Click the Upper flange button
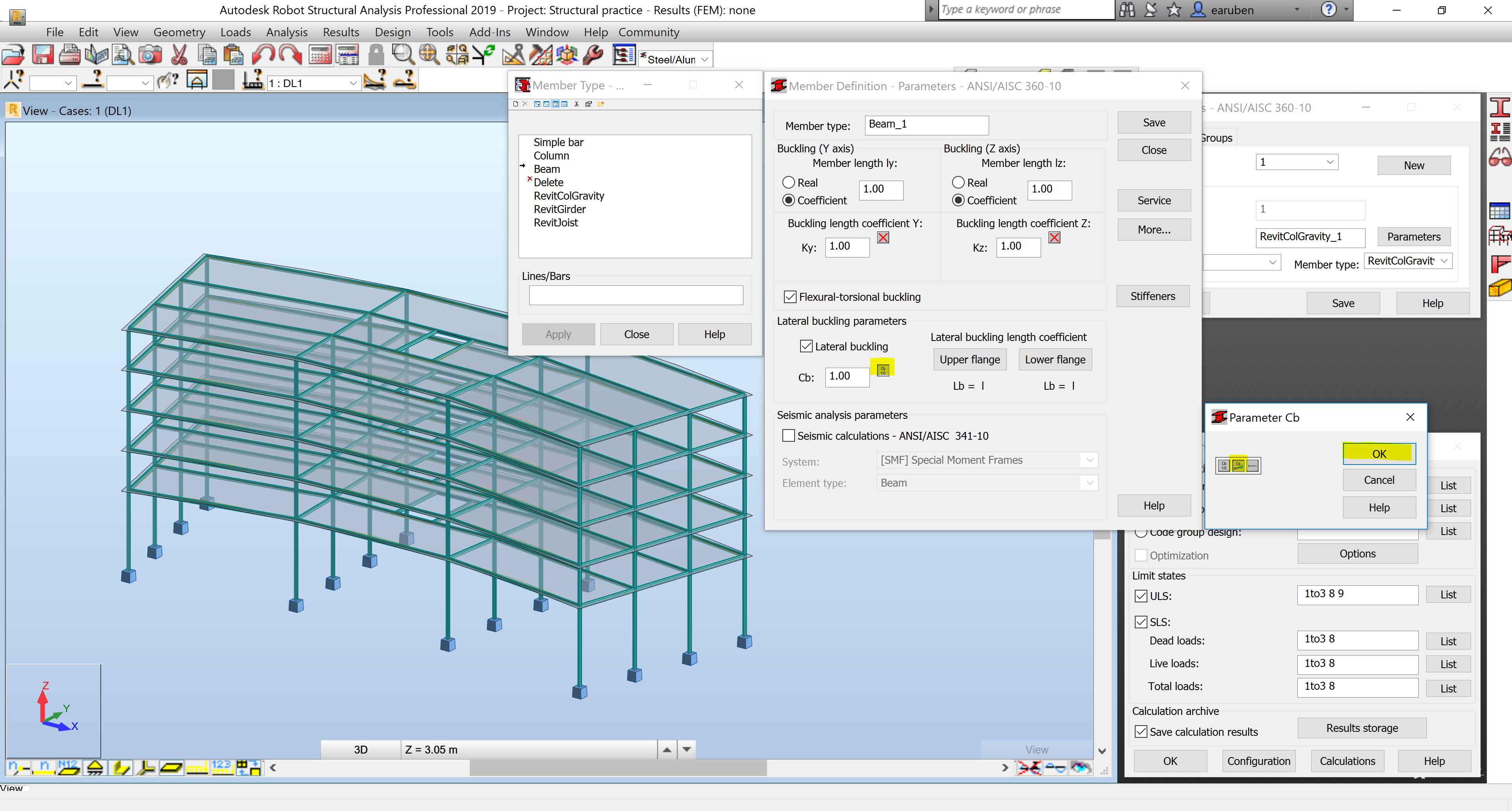 [970, 359]
